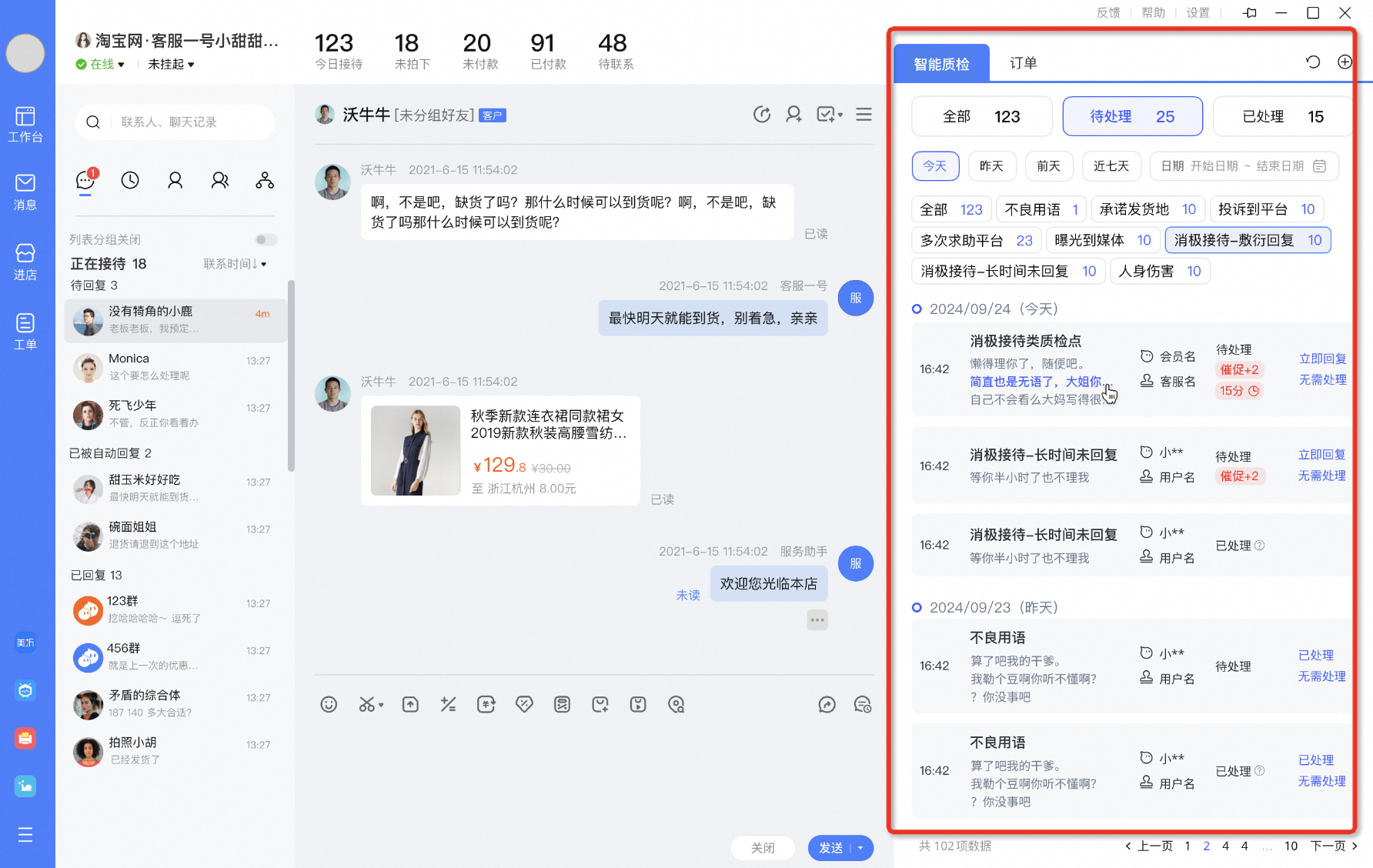The height and width of the screenshot is (868, 1373).
Task: Select the chat messages tab with red badge
Action: 85,180
